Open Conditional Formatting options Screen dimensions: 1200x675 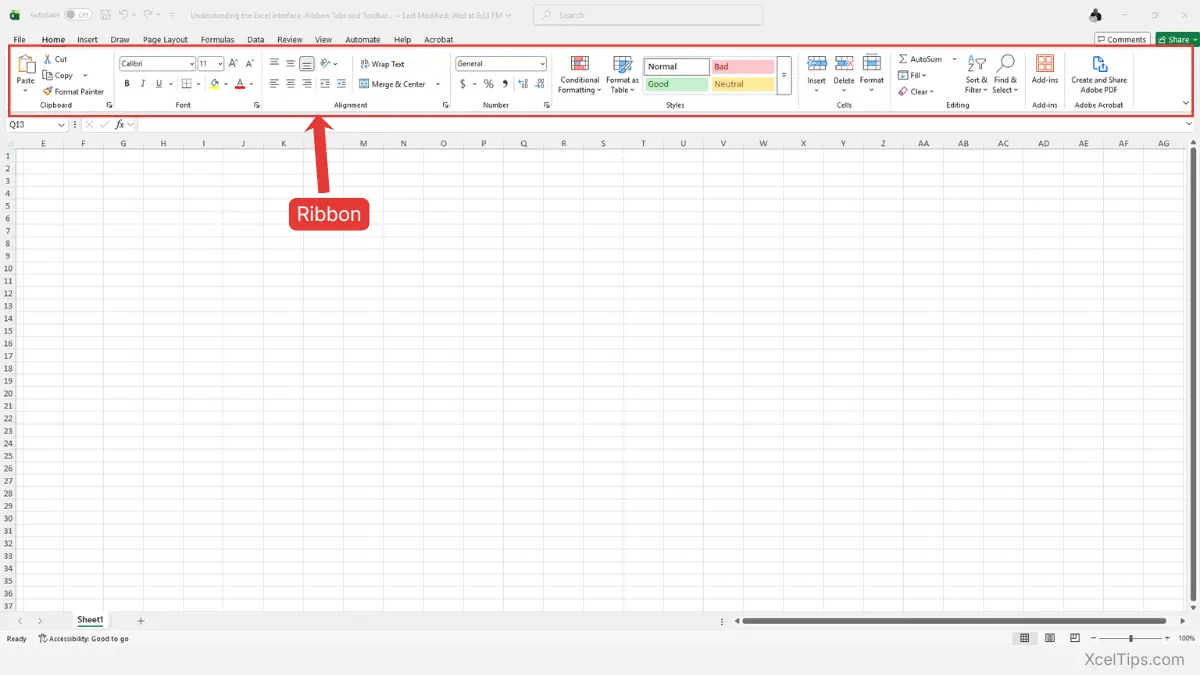tap(578, 75)
